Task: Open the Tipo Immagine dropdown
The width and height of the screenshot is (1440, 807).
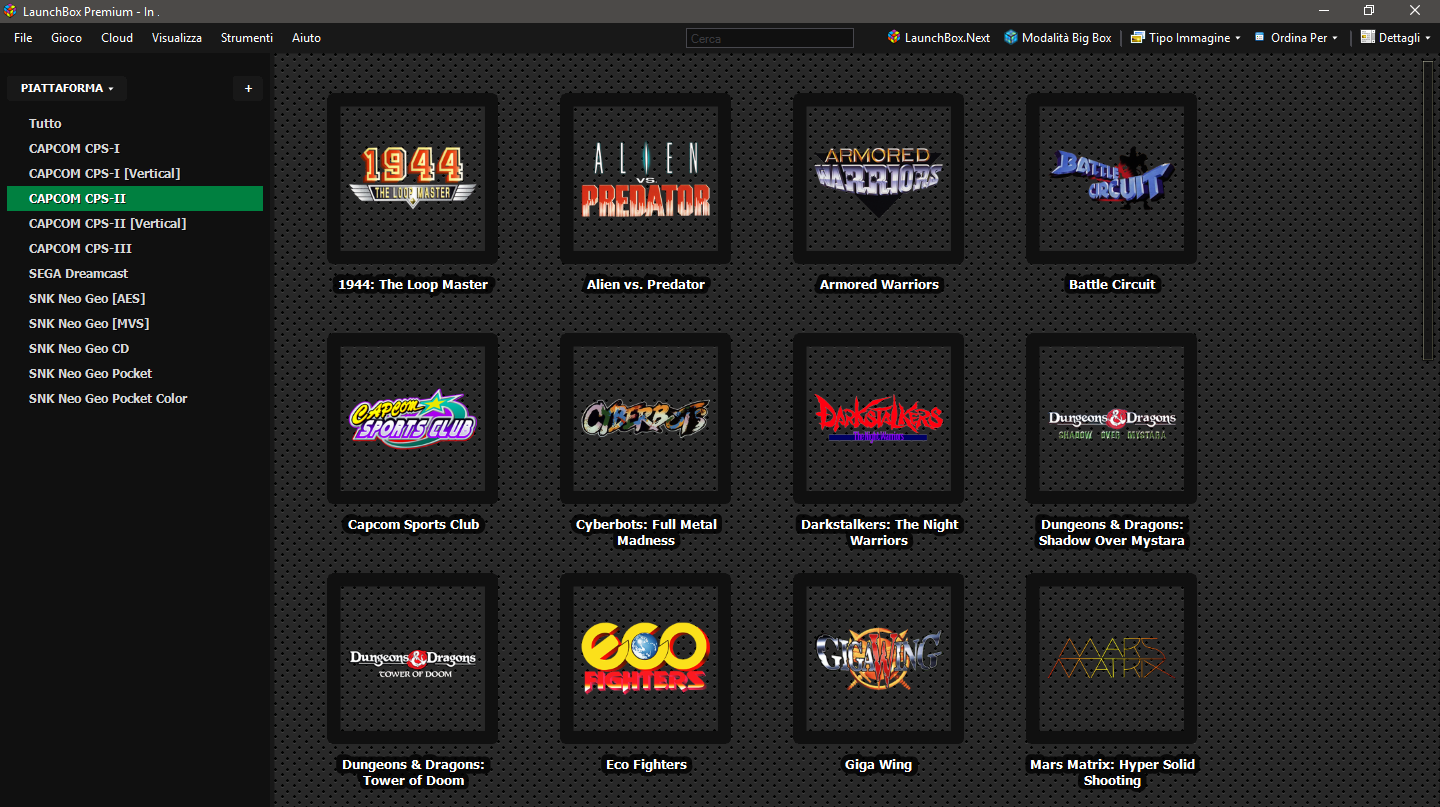Action: [1185, 37]
